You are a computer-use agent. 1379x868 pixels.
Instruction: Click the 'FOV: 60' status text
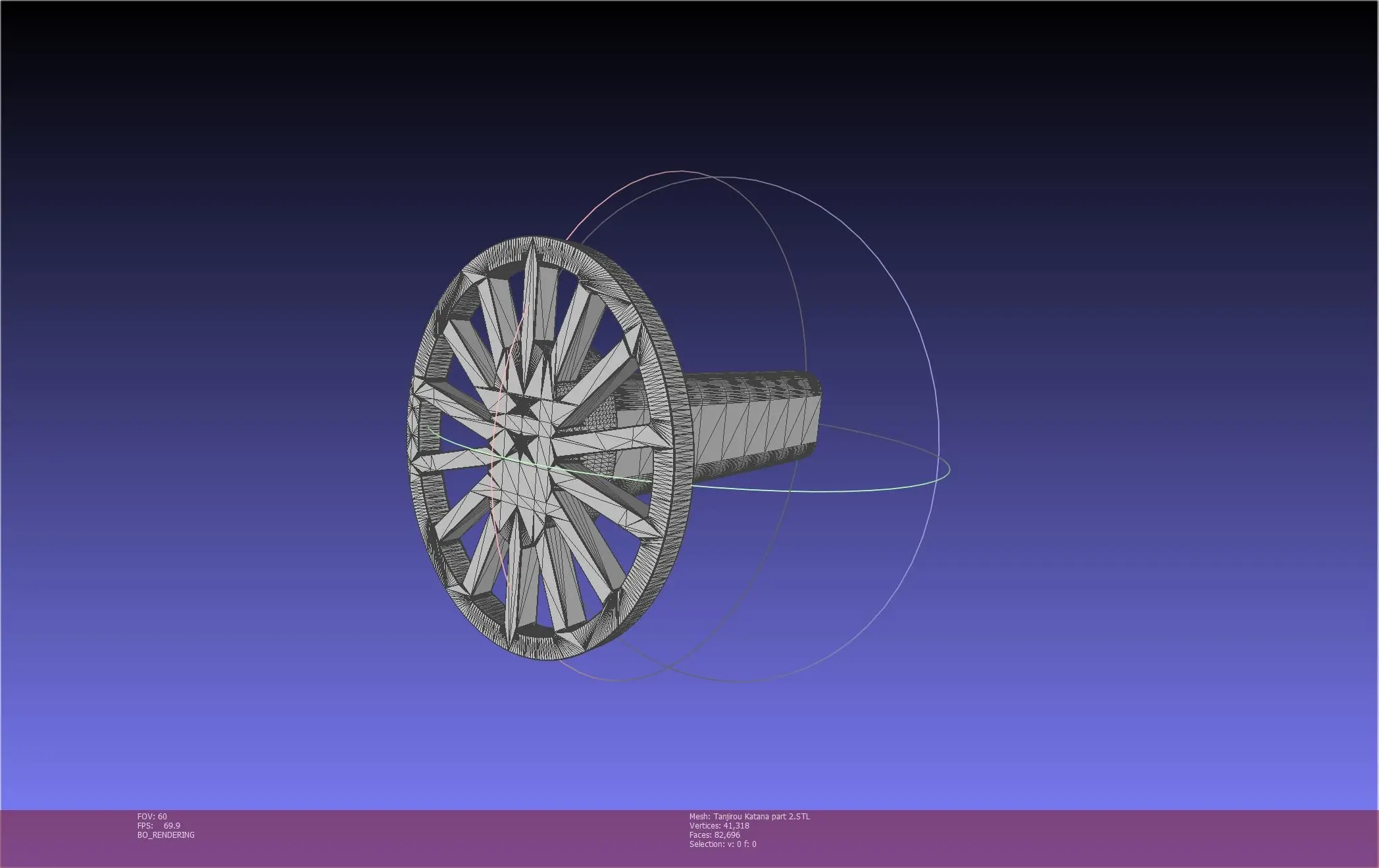point(152,817)
